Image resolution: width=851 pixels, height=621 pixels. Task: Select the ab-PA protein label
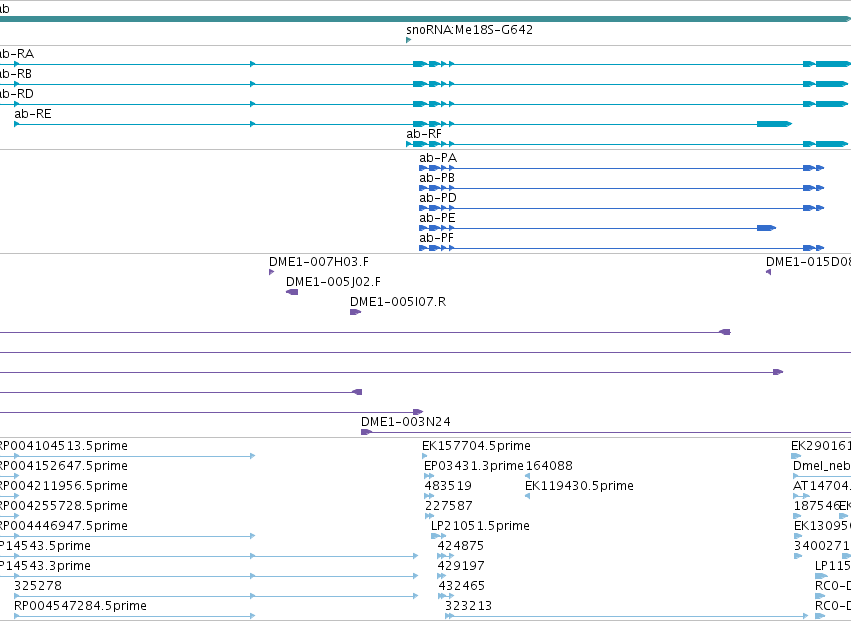438,158
